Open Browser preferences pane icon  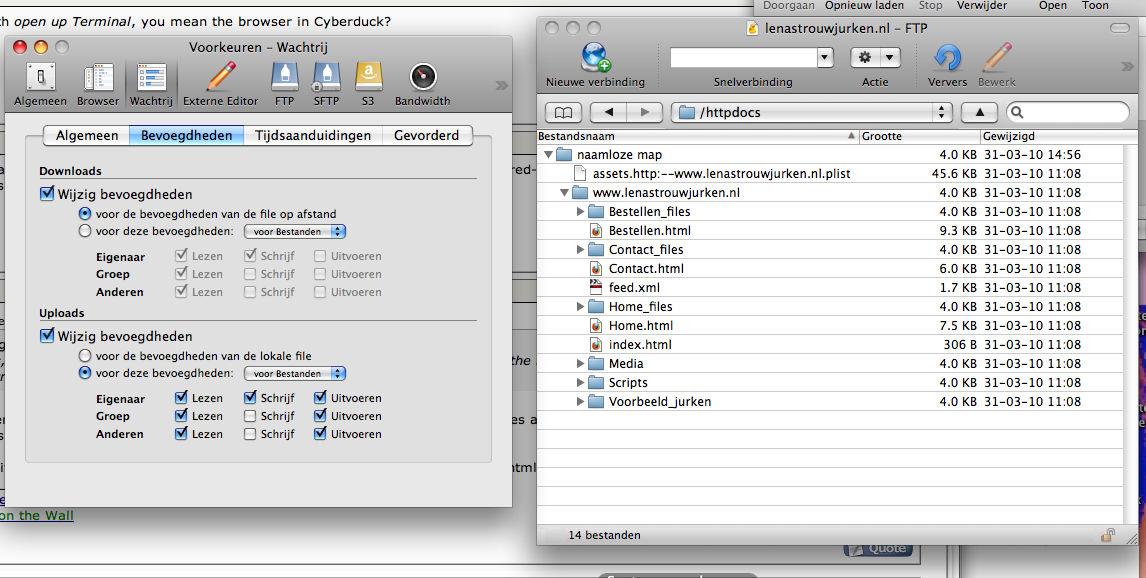98,77
